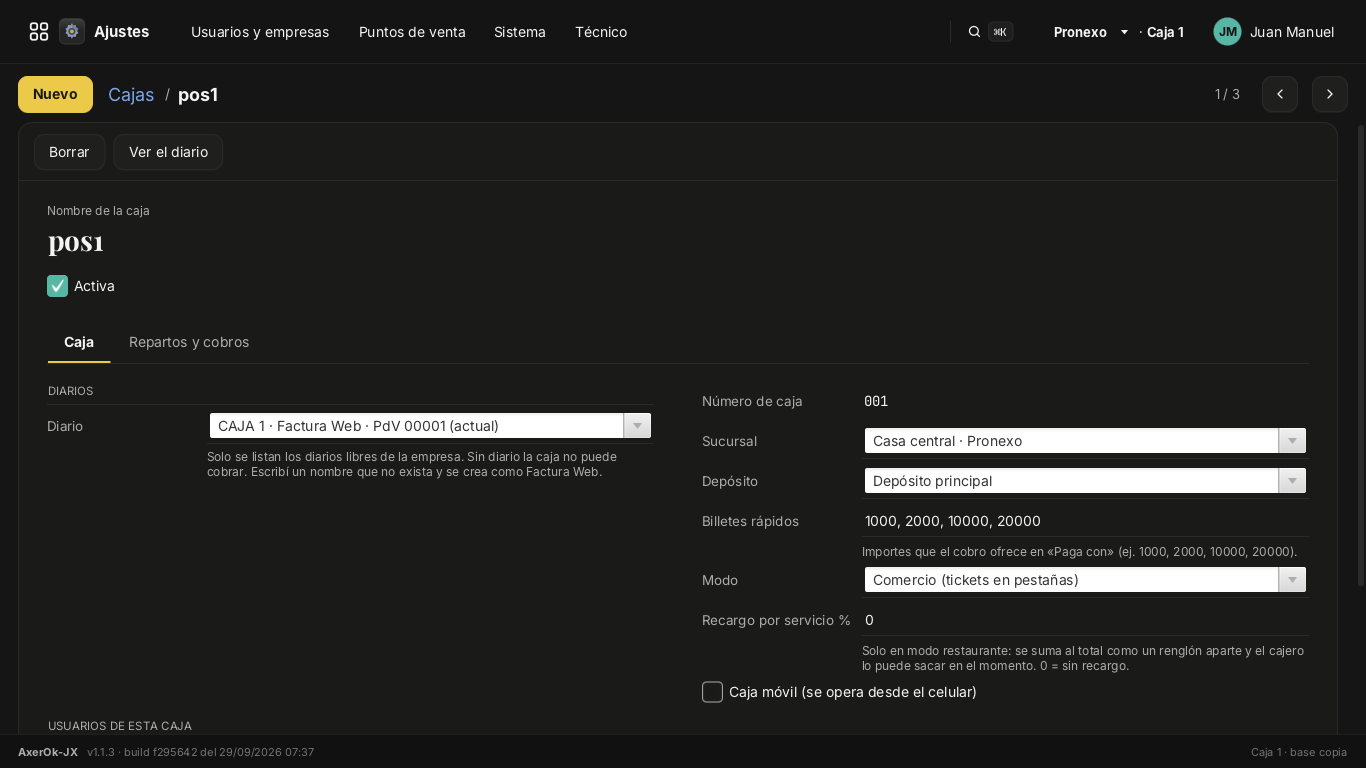Click the Ajustes app title
The height and width of the screenshot is (768, 1366).
coord(121,32)
